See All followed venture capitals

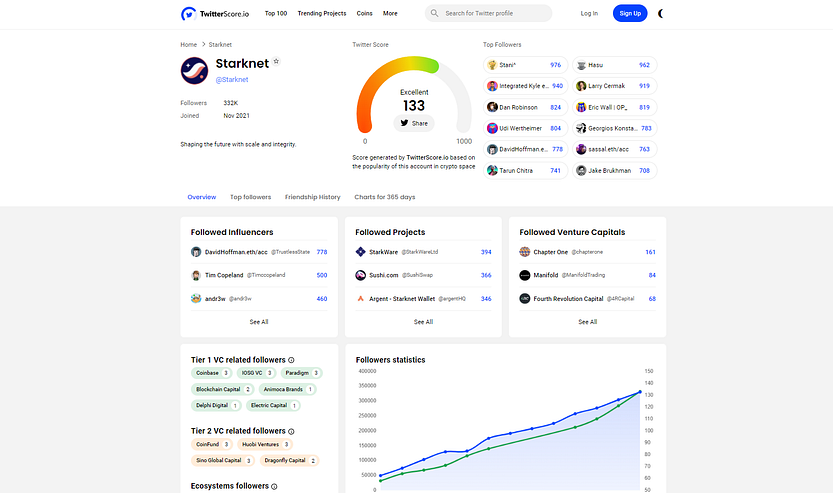tap(588, 322)
